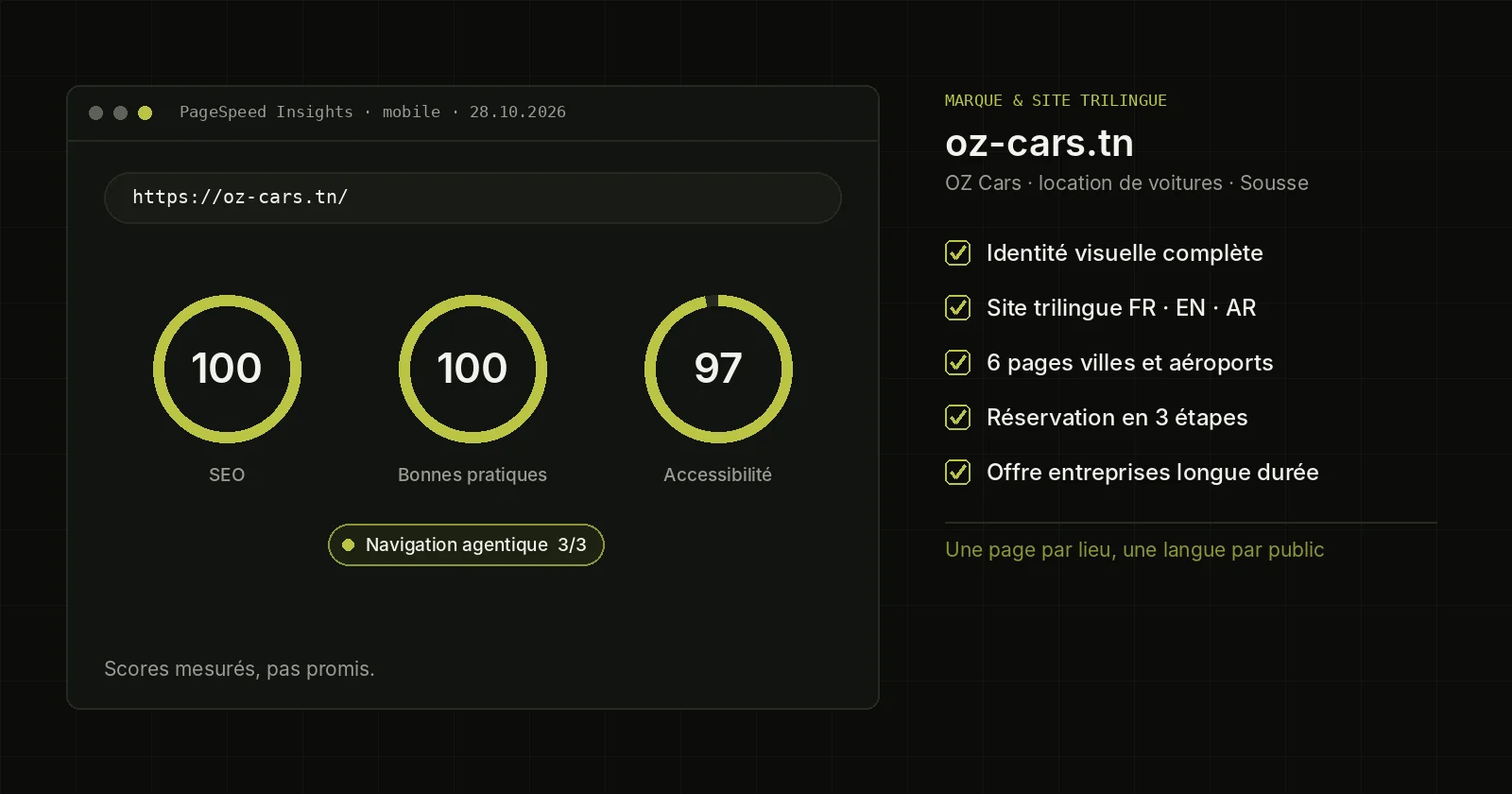Viewport: 1512px width, 794px height.
Task: Click the Accessibilité score gauge showing 97
Action: click(718, 369)
